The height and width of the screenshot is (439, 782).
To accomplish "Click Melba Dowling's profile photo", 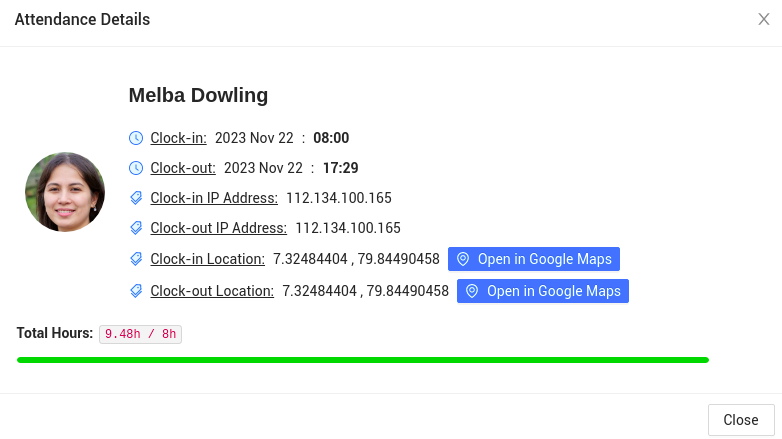I will coord(65,192).
